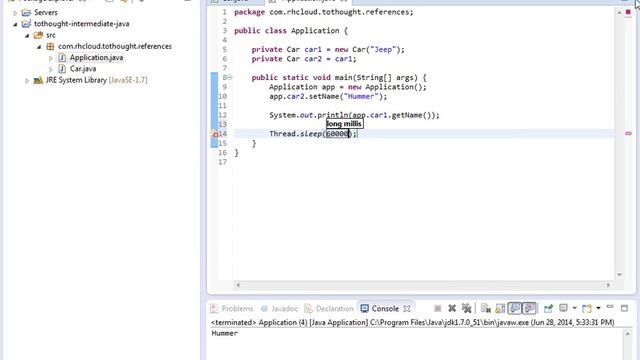The height and width of the screenshot is (360, 640).
Task: Click the JRE System Library icon
Action: tap(38, 80)
